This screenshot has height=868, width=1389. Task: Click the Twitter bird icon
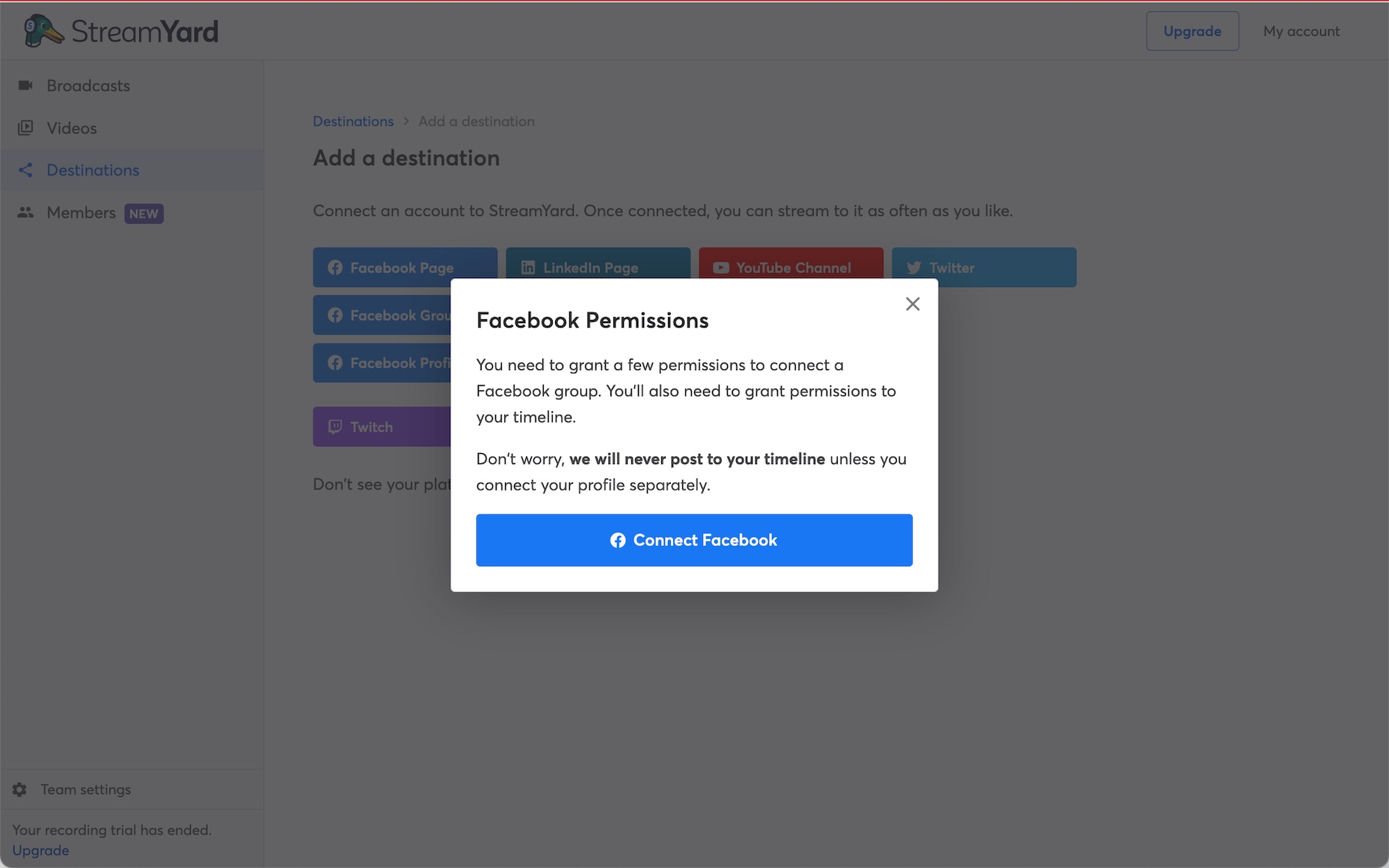(x=914, y=268)
